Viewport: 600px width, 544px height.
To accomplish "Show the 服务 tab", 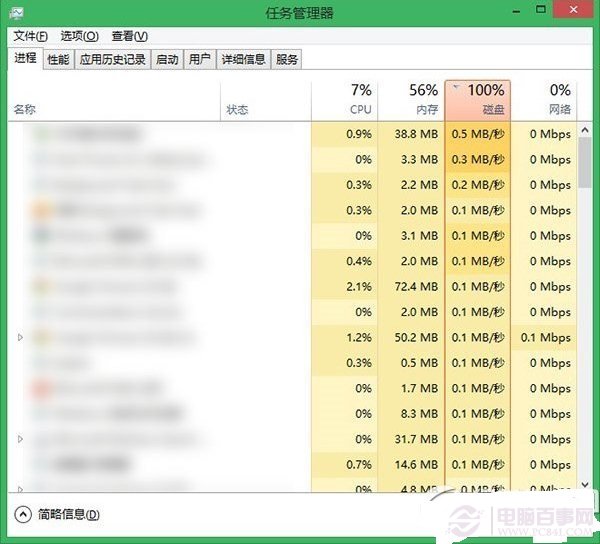I will click(x=287, y=59).
